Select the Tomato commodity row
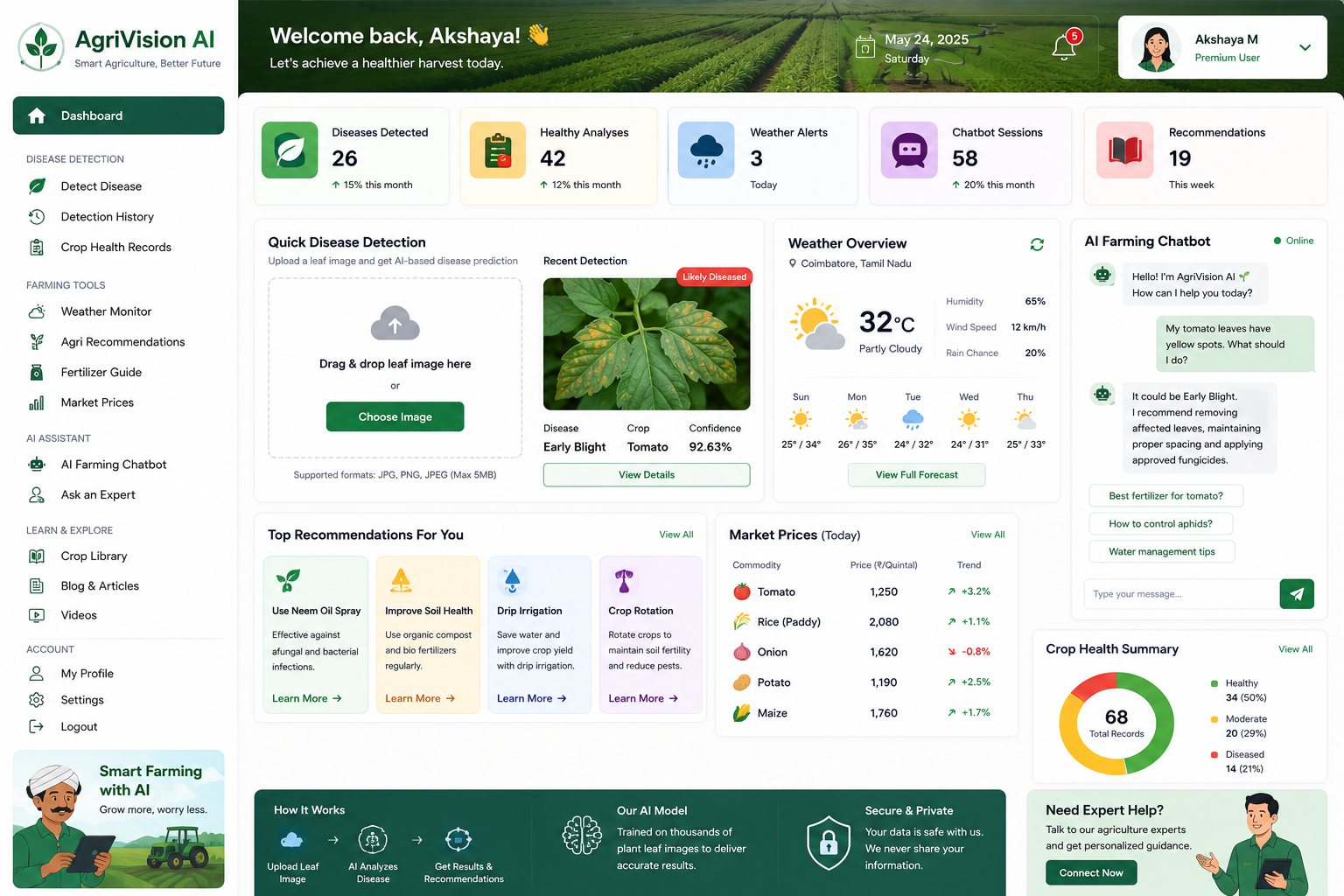The width and height of the screenshot is (1344, 896). 866,591
